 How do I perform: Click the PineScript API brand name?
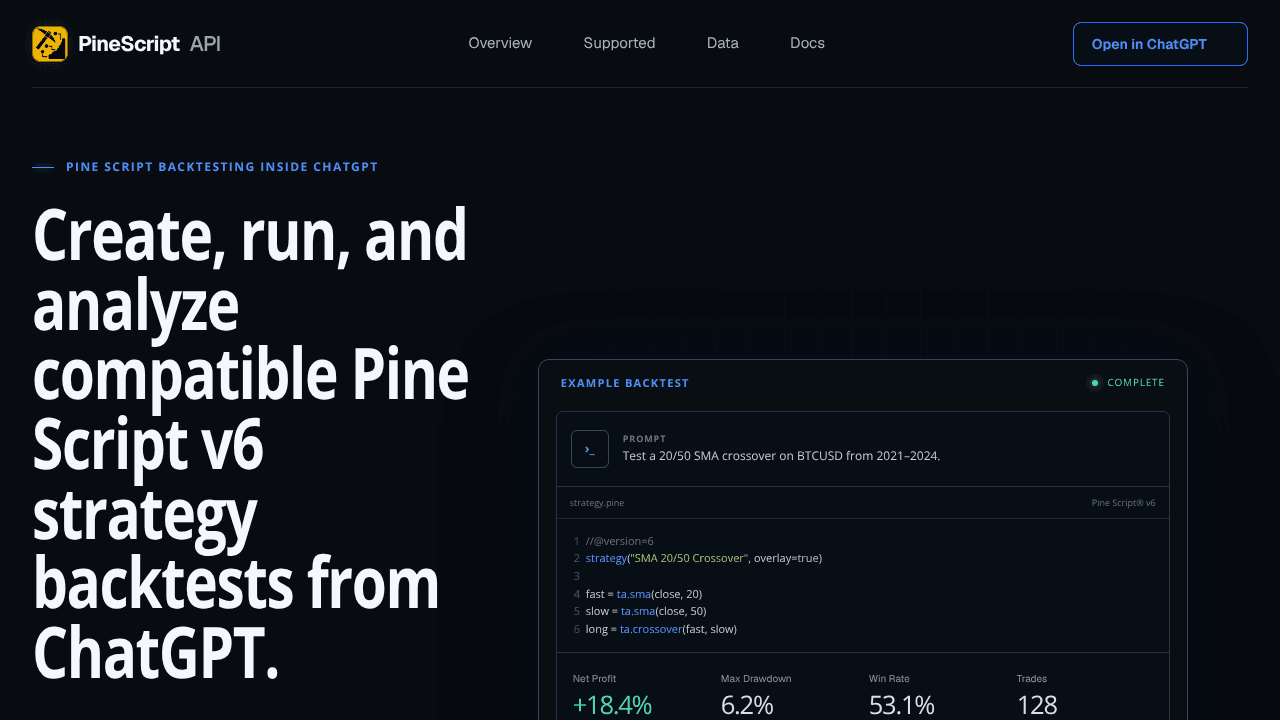[x=149, y=44]
